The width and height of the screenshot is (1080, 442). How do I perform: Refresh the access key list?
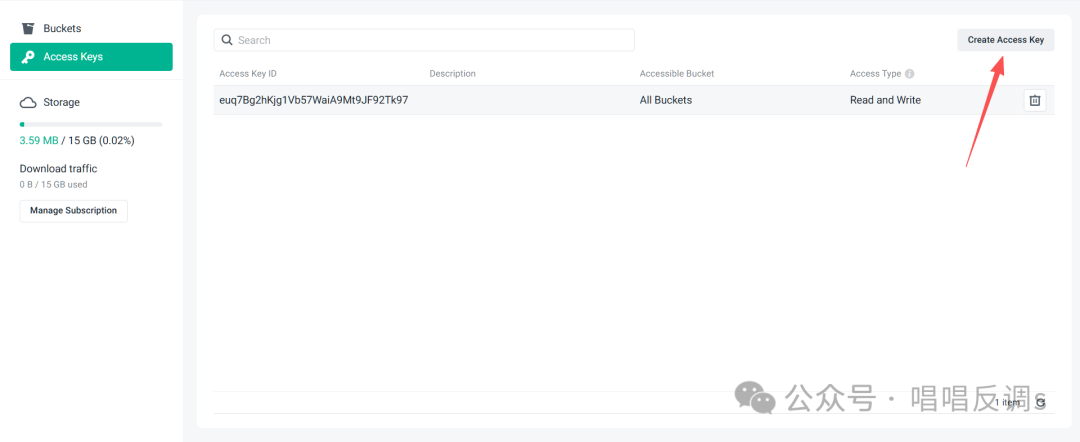click(x=1041, y=402)
